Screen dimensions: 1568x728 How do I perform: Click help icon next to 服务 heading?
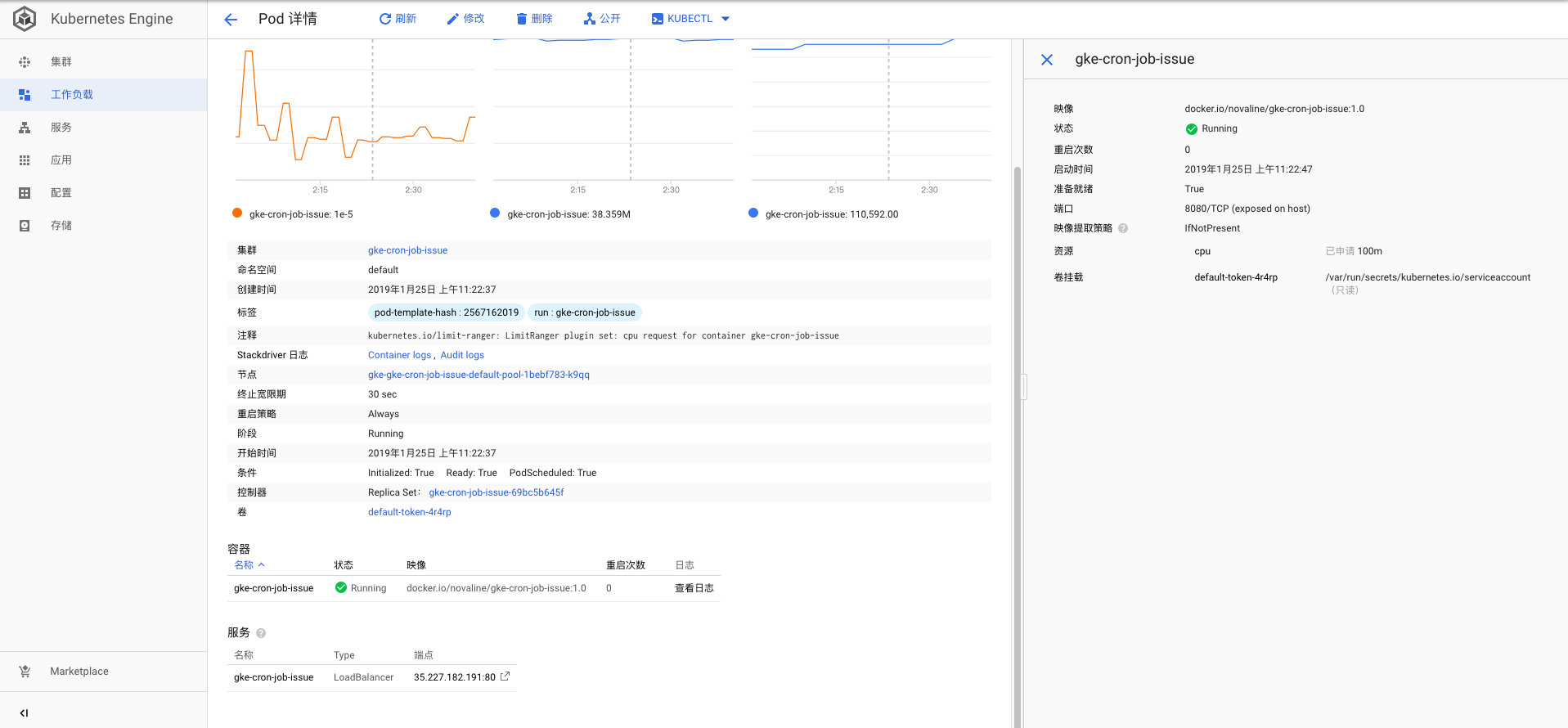(x=261, y=633)
